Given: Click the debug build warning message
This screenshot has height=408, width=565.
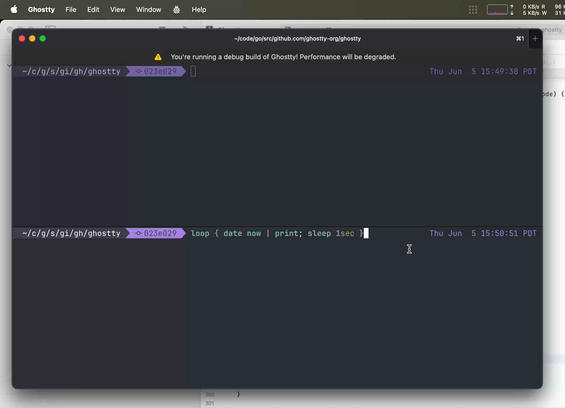Looking at the screenshot, I should 283,57.
